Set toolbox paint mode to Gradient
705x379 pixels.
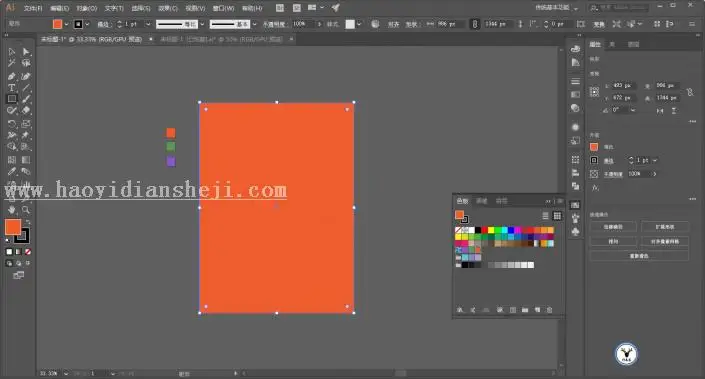click(18, 252)
